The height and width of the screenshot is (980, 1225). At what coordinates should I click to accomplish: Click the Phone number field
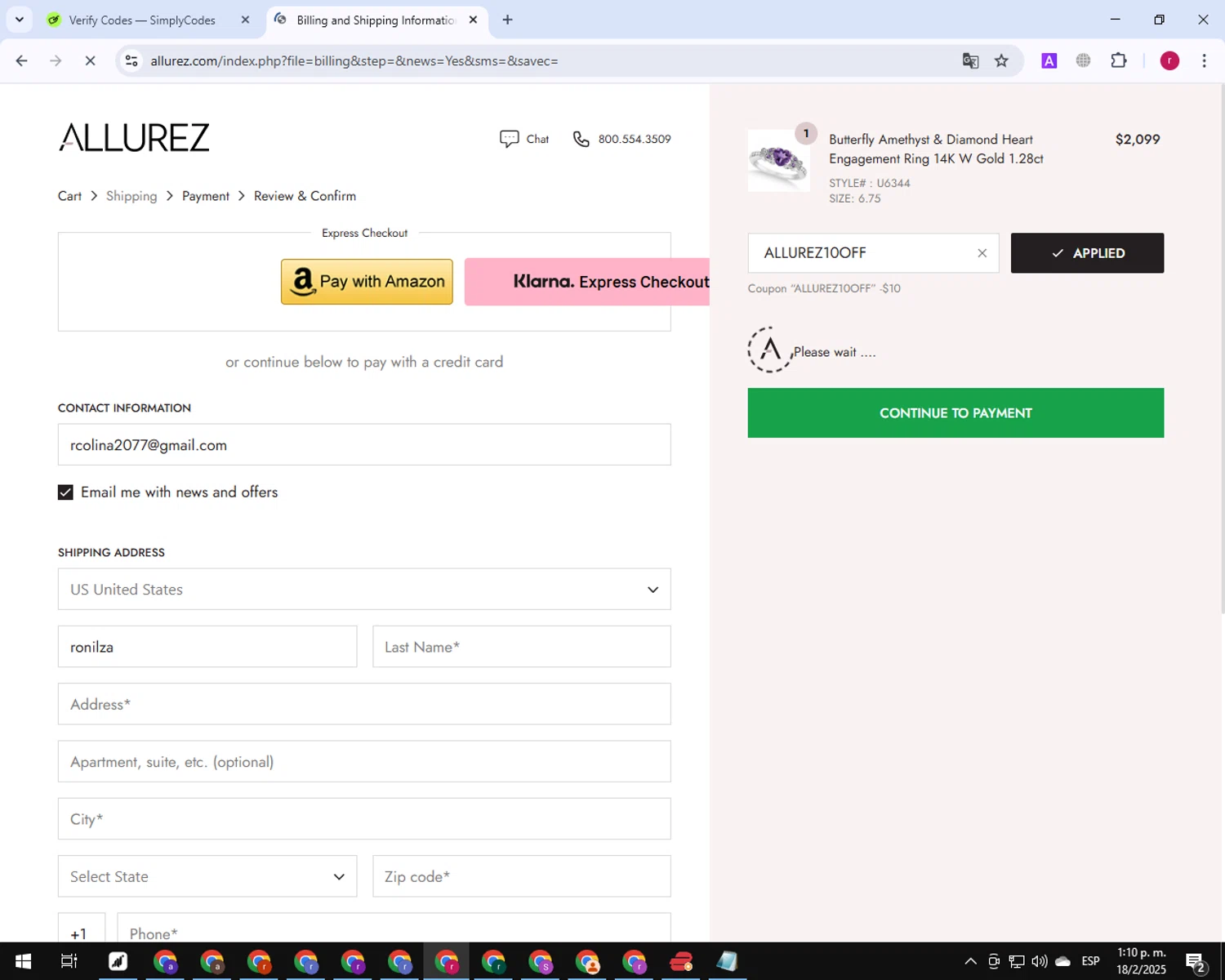pyautogui.click(x=394, y=928)
